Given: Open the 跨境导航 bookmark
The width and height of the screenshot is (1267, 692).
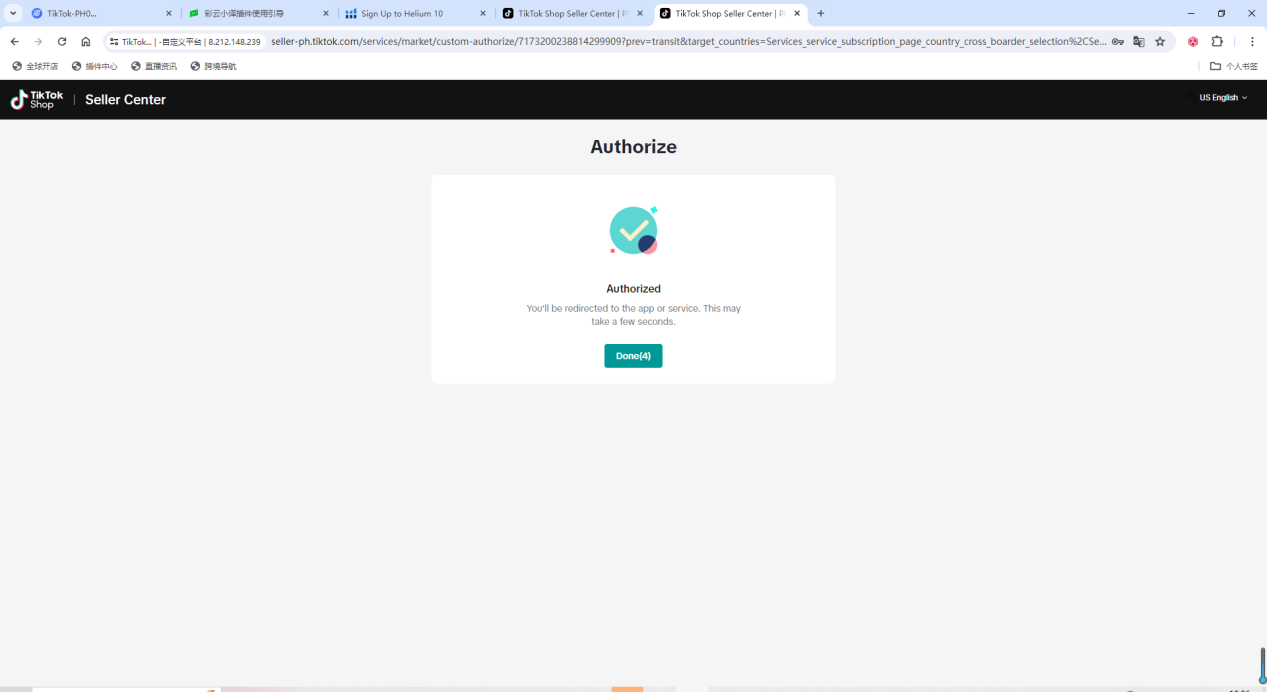Looking at the screenshot, I should (x=213, y=66).
